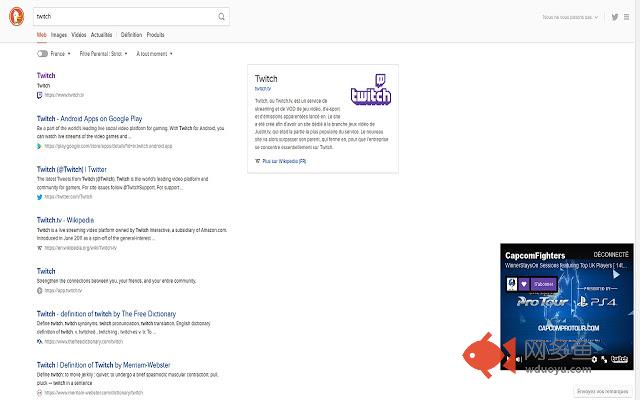Click the heart follow icon in player
This screenshot has height=400, width=640.
(x=524, y=284)
